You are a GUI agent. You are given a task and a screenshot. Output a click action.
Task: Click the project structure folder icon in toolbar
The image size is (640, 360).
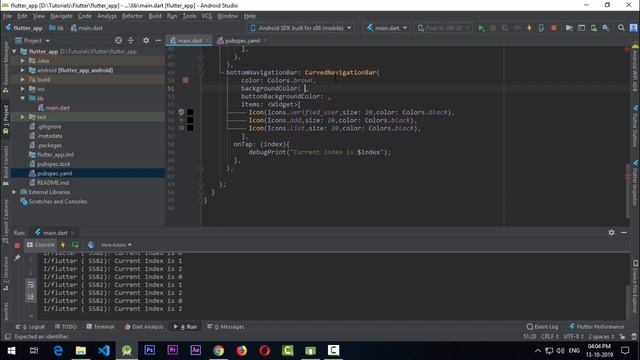[x=569, y=28]
